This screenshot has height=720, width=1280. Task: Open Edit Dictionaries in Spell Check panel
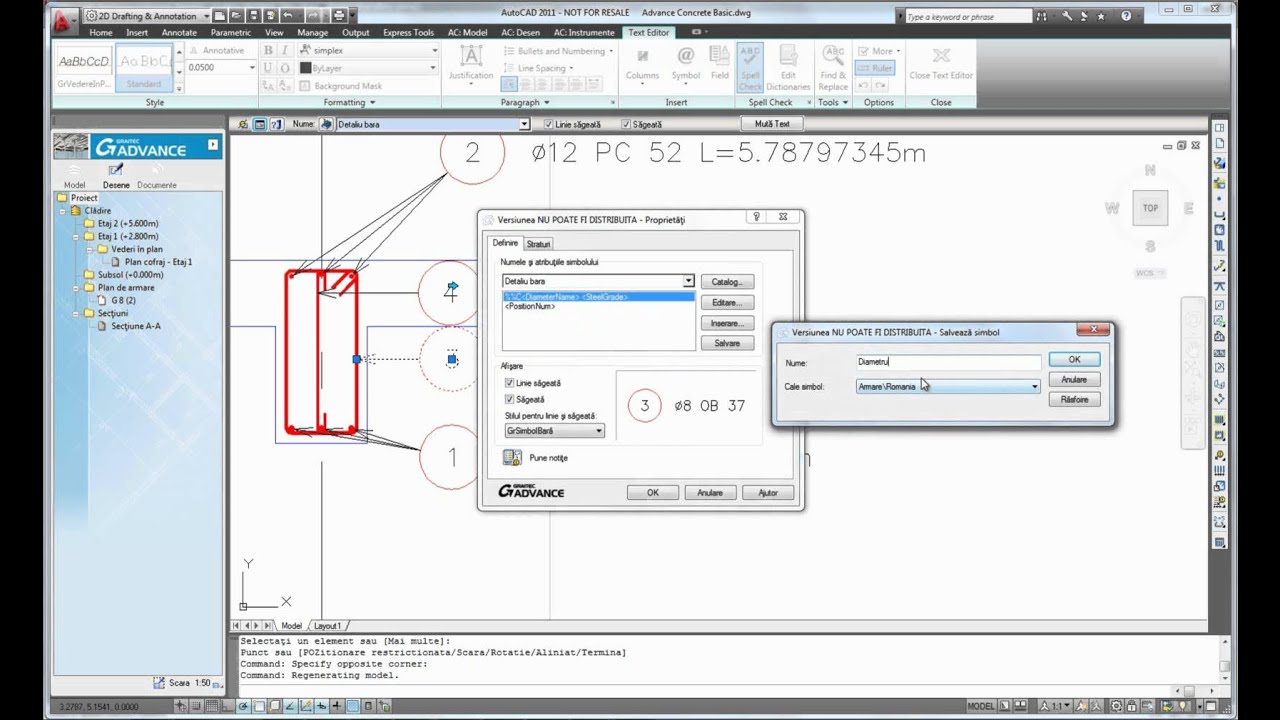tap(788, 56)
